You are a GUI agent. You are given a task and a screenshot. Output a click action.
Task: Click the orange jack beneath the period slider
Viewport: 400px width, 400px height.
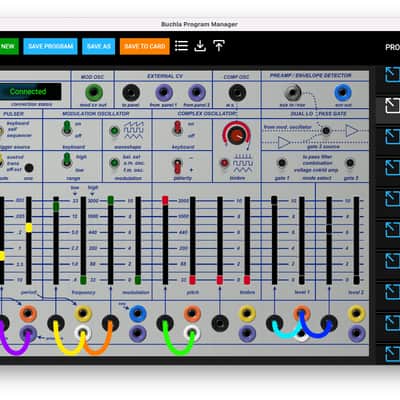(x=28, y=313)
